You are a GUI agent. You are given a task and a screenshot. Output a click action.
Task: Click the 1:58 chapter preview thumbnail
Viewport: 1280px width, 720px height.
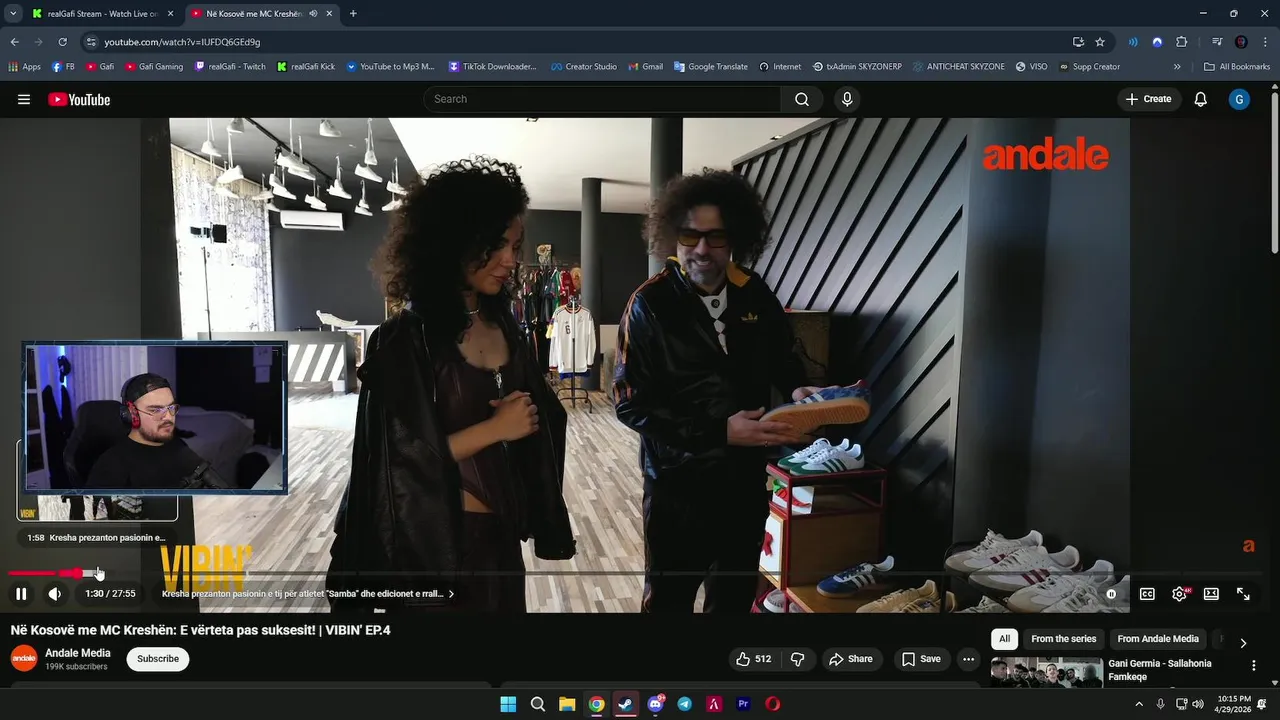coord(97,507)
